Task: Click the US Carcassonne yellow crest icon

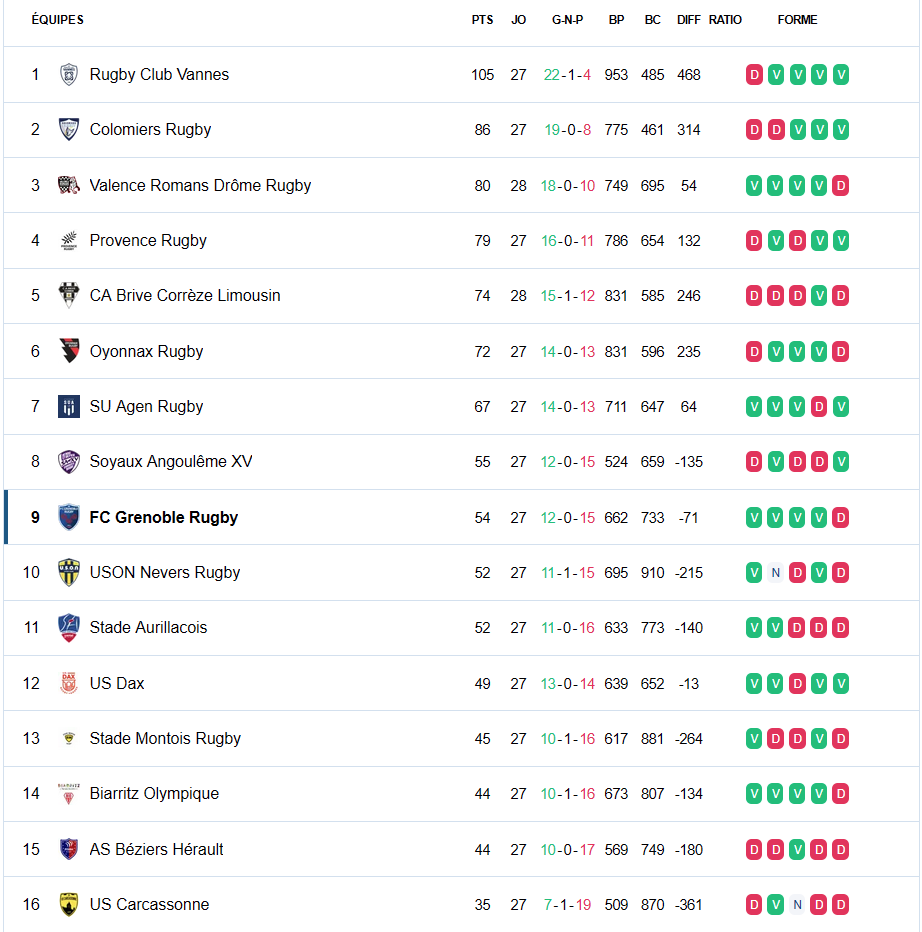Action: 69,905
